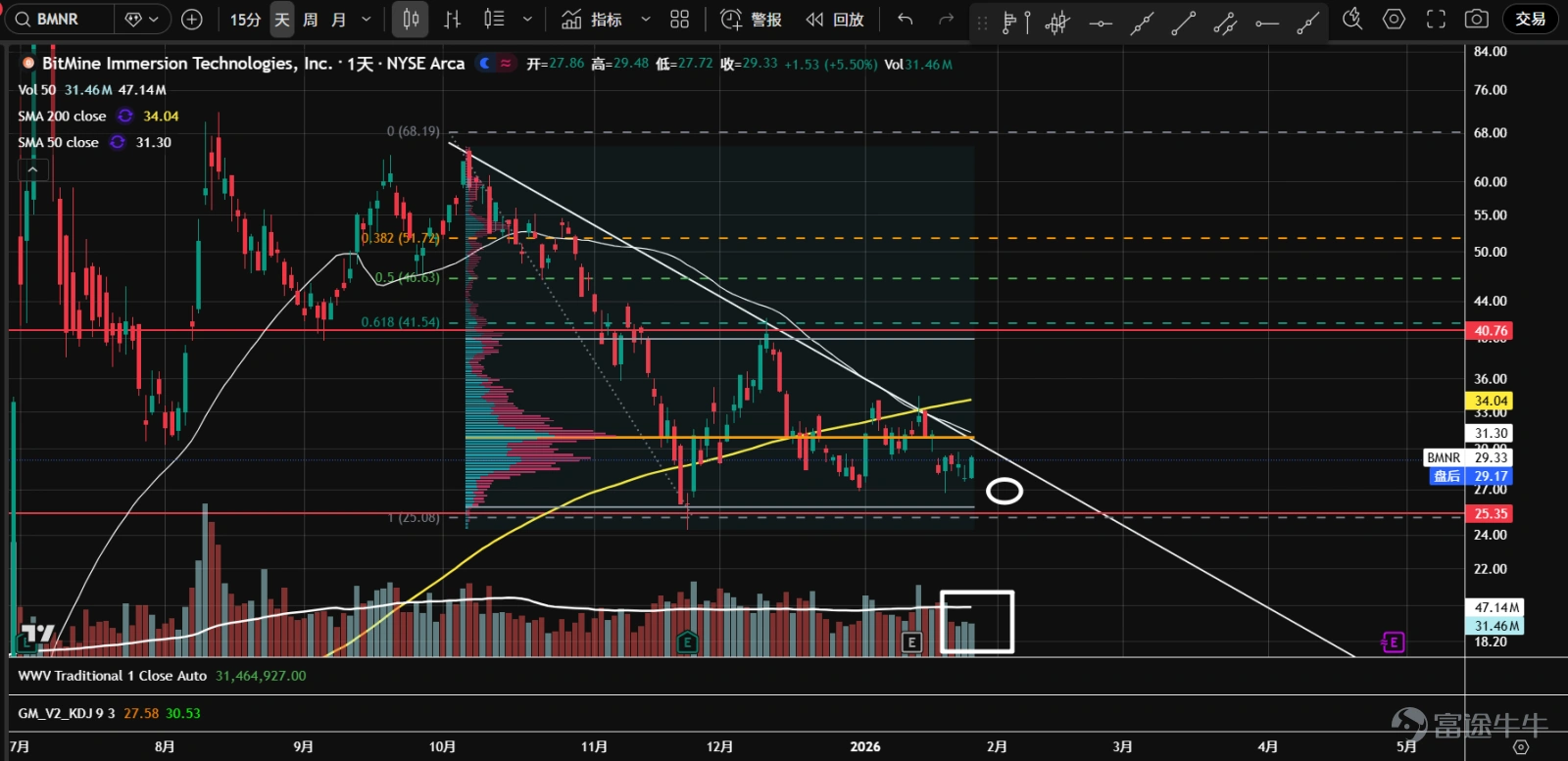Undo the last chart action
1568x761 pixels.
click(905, 19)
